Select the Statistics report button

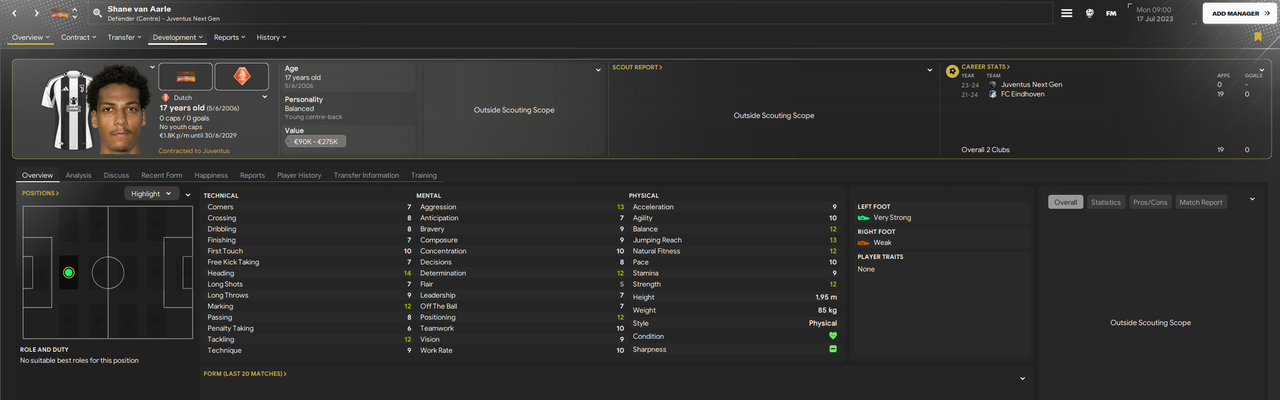(x=1106, y=202)
